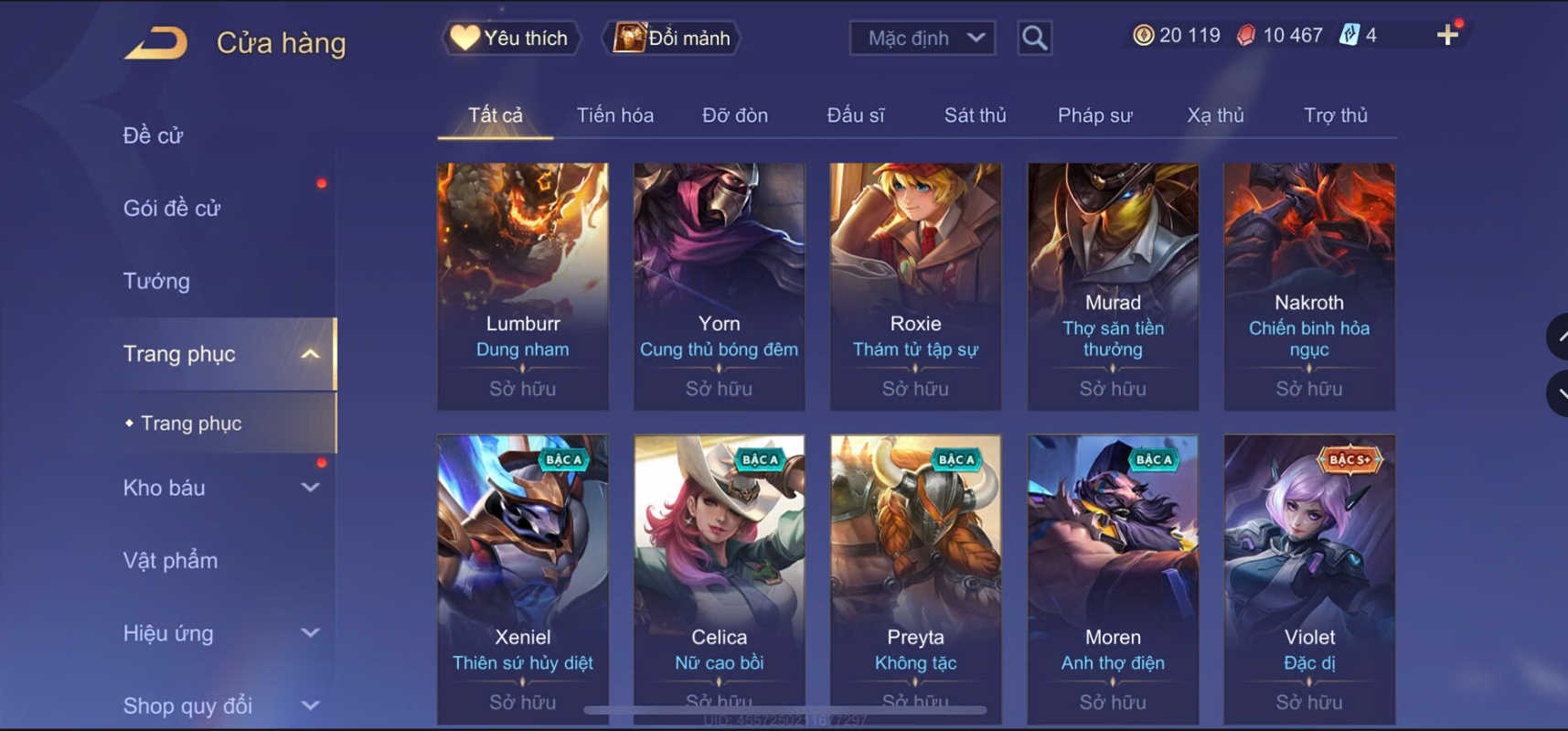Open the Murad Thợ săn tiền thưởng card

click(x=1113, y=286)
